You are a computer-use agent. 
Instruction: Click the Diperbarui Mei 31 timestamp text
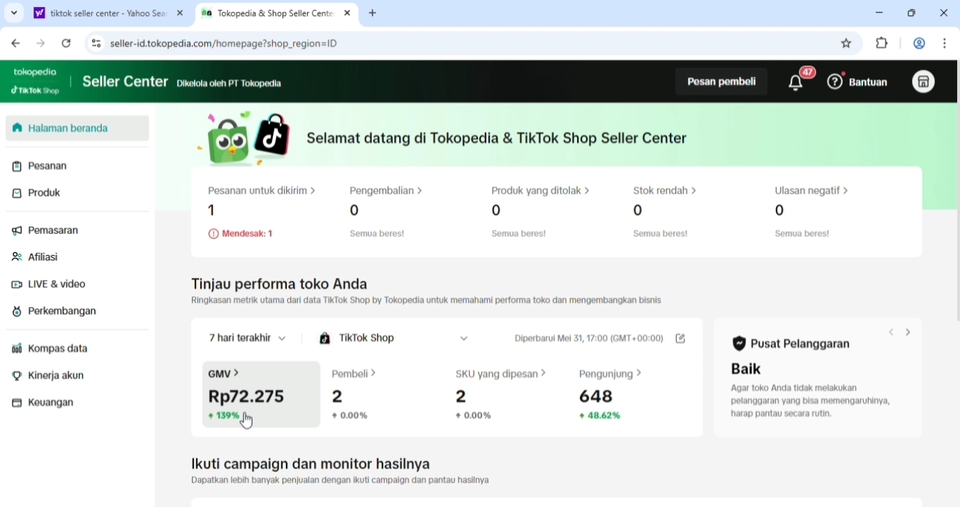click(589, 338)
